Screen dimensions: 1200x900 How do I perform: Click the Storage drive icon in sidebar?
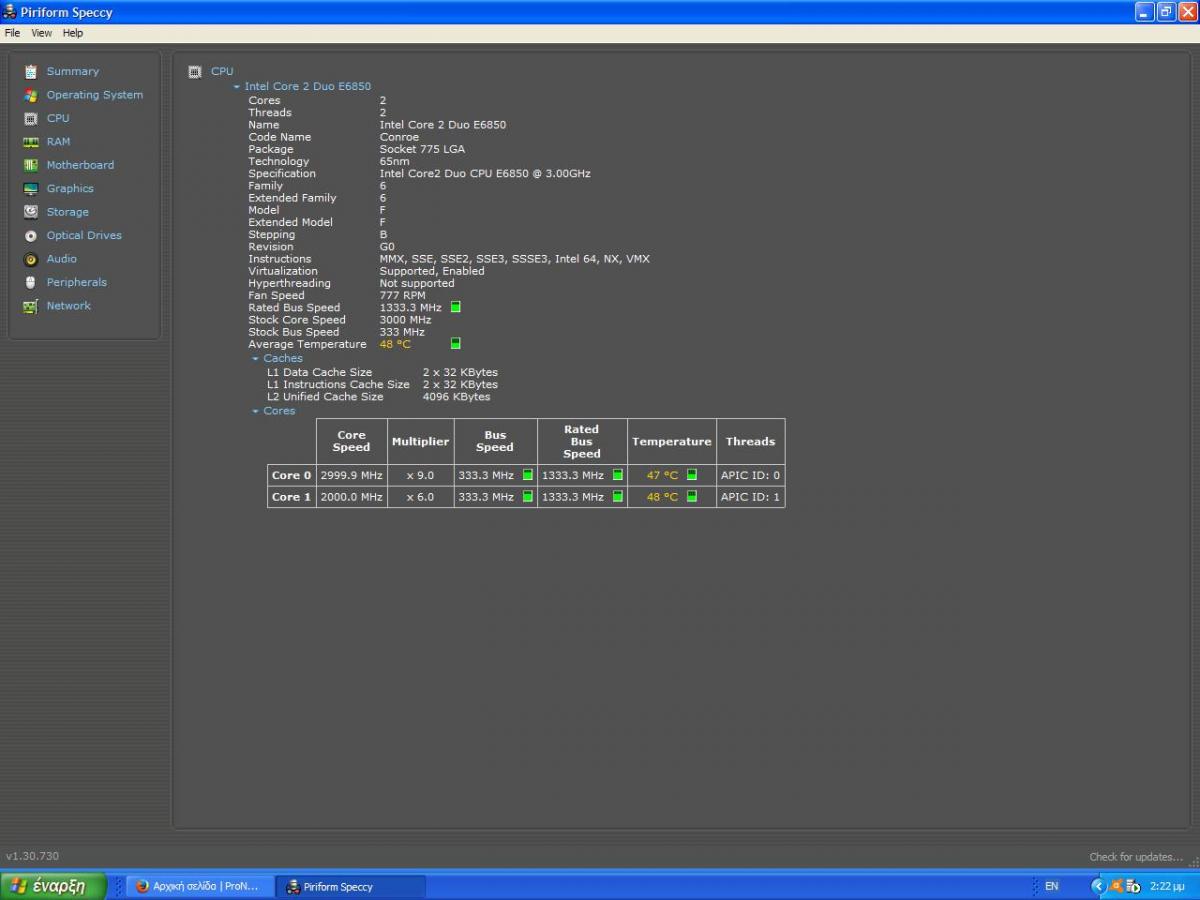click(x=31, y=212)
